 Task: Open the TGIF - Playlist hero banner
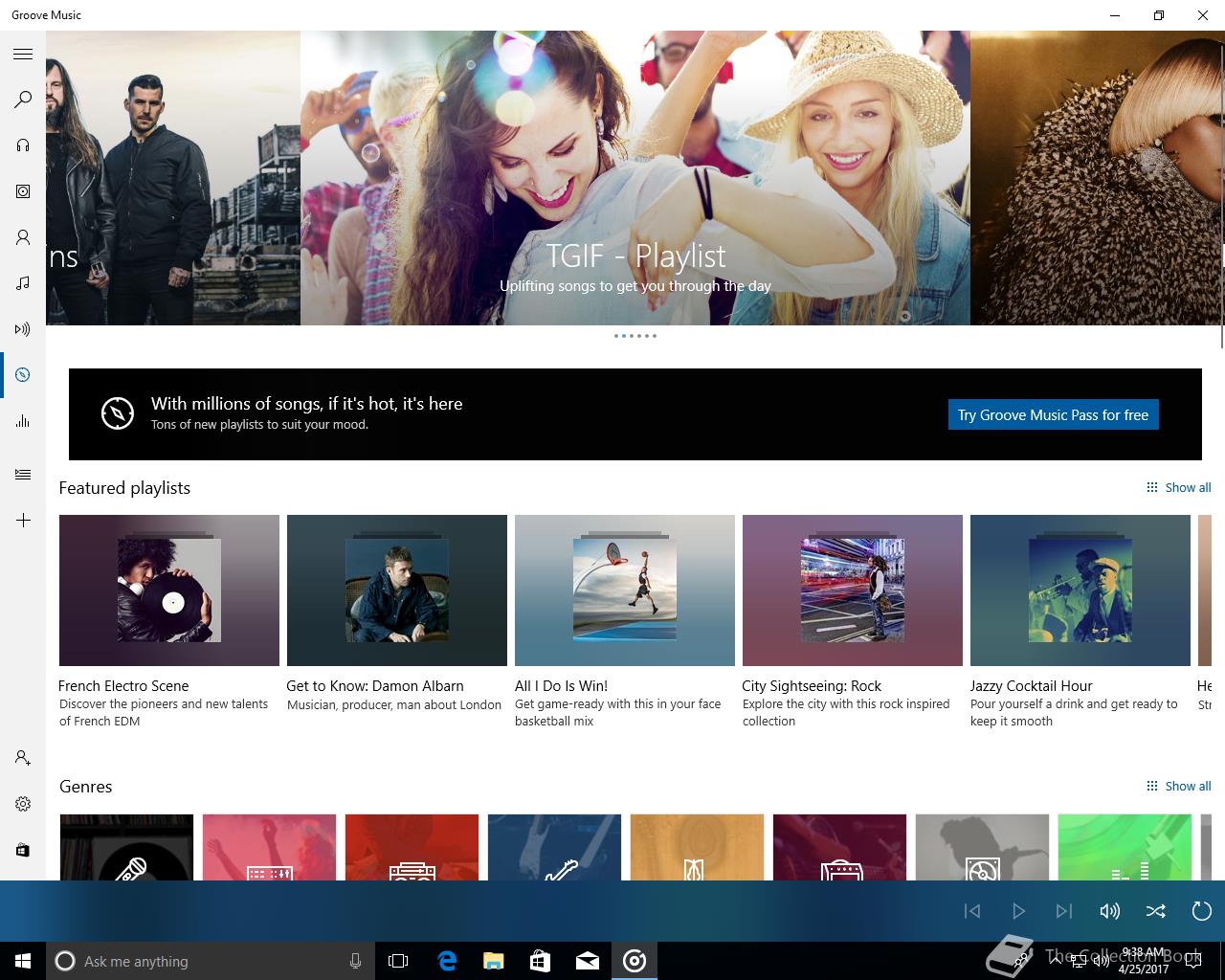[x=635, y=178]
